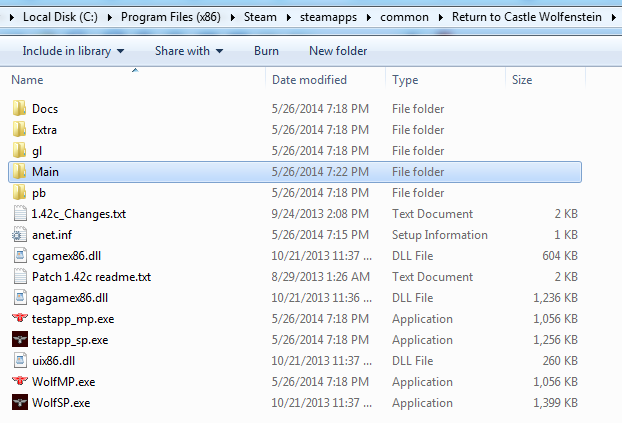Select file name qagamex86.dll
This screenshot has width=622, height=423.
70,298
